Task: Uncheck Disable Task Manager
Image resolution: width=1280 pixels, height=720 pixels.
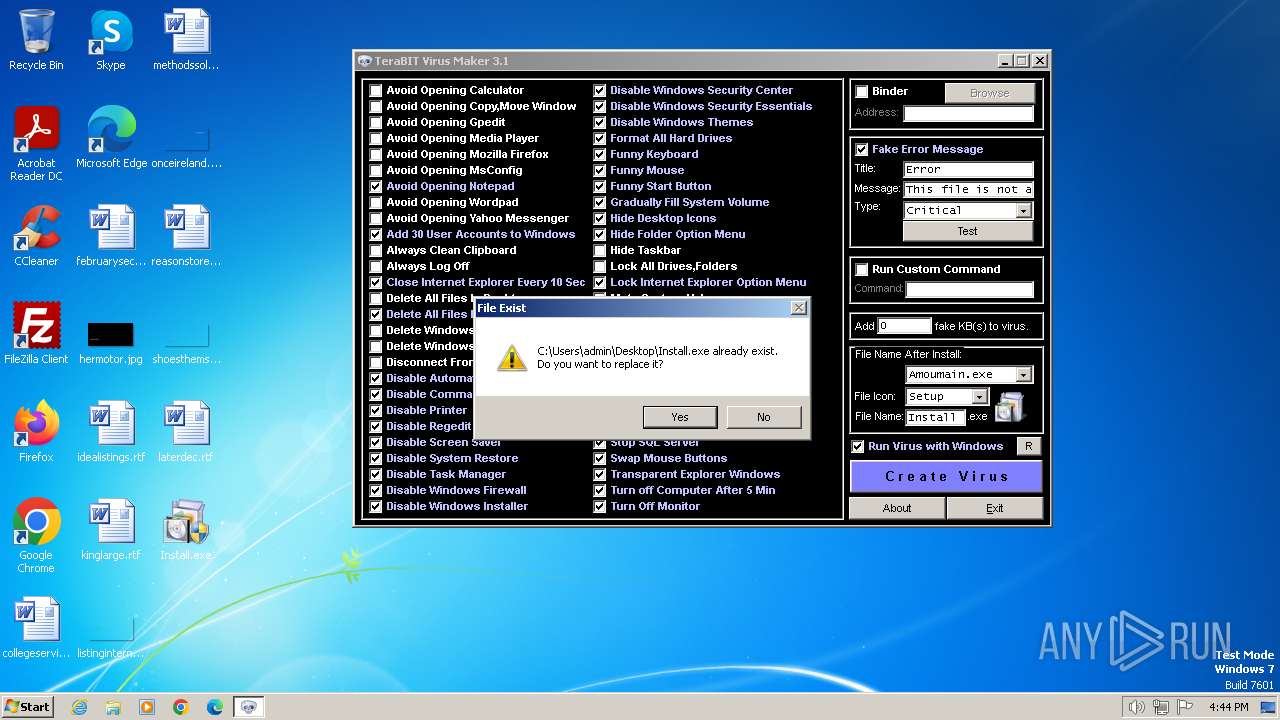Action: [376, 474]
